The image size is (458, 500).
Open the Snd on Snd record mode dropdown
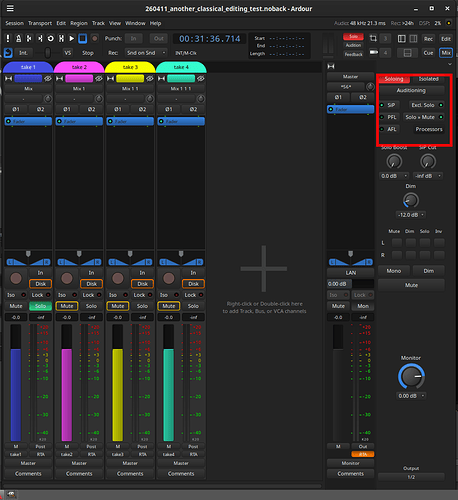[x=146, y=53]
